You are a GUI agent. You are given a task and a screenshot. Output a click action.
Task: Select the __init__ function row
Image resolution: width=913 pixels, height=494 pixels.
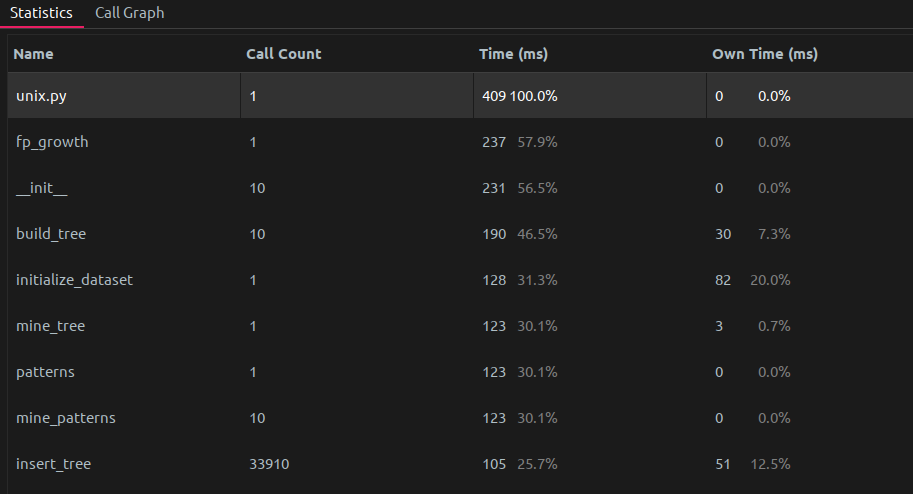[x=460, y=188]
